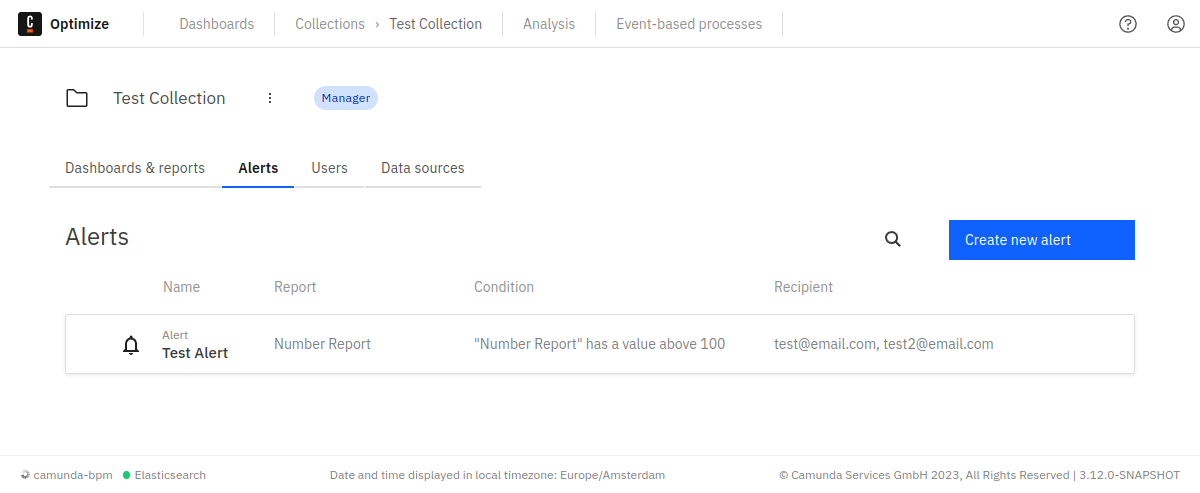Open the help question mark icon
Screen dimensions: 1200x493
(x=1128, y=24)
